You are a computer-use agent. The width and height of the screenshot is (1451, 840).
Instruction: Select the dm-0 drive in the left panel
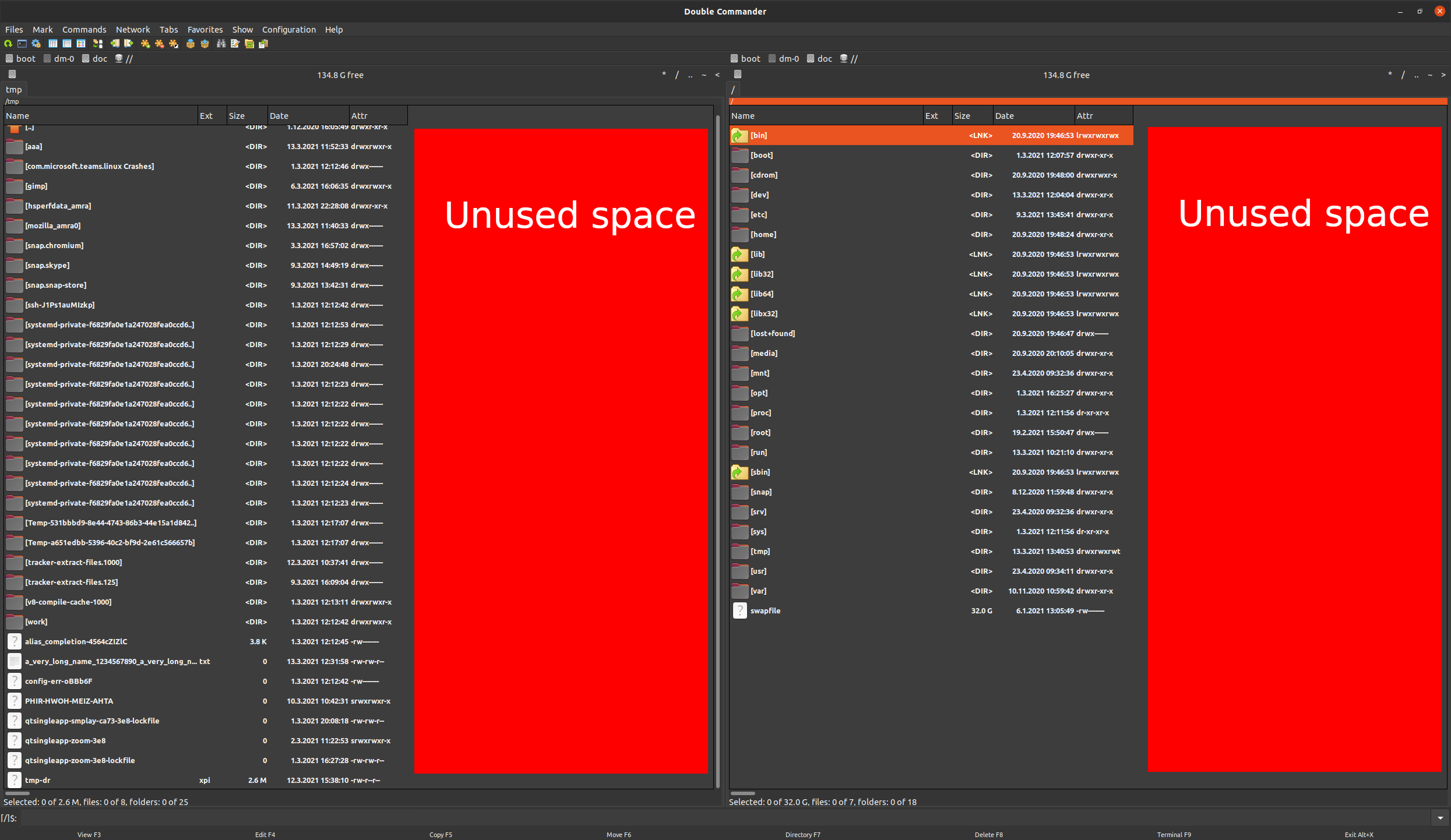(59, 59)
